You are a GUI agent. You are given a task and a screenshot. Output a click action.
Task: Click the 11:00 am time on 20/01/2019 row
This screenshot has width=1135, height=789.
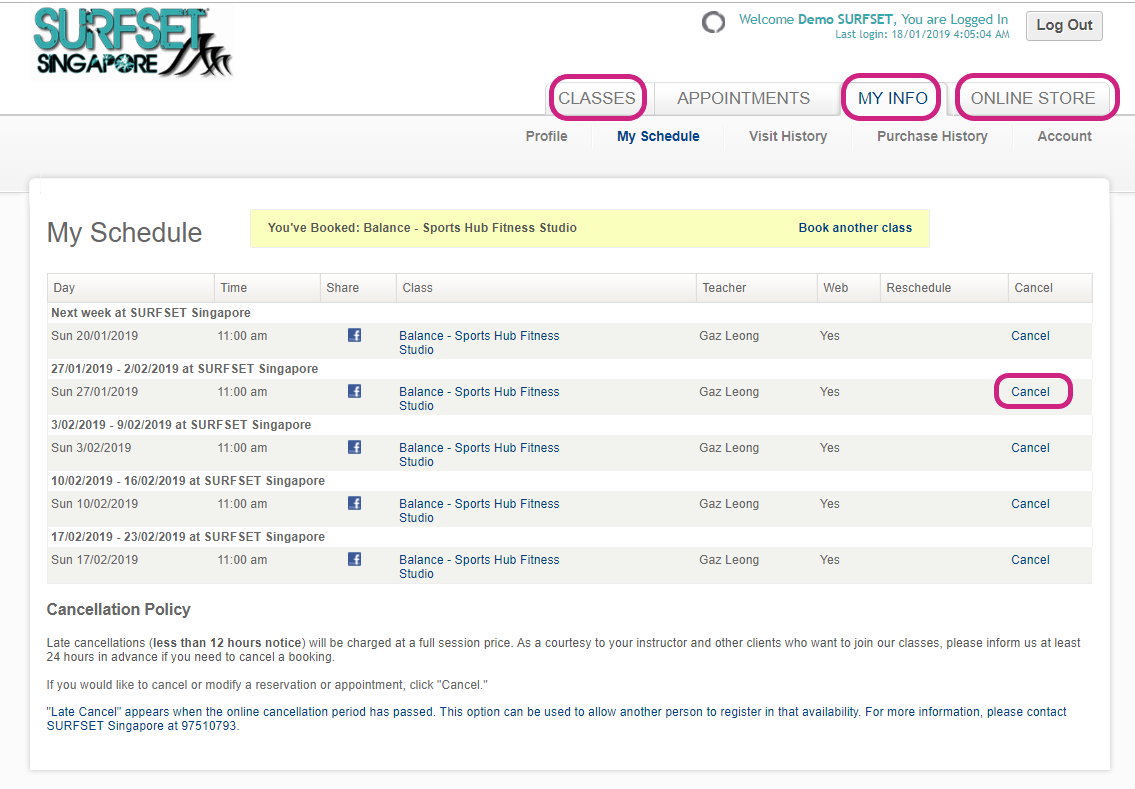click(242, 336)
